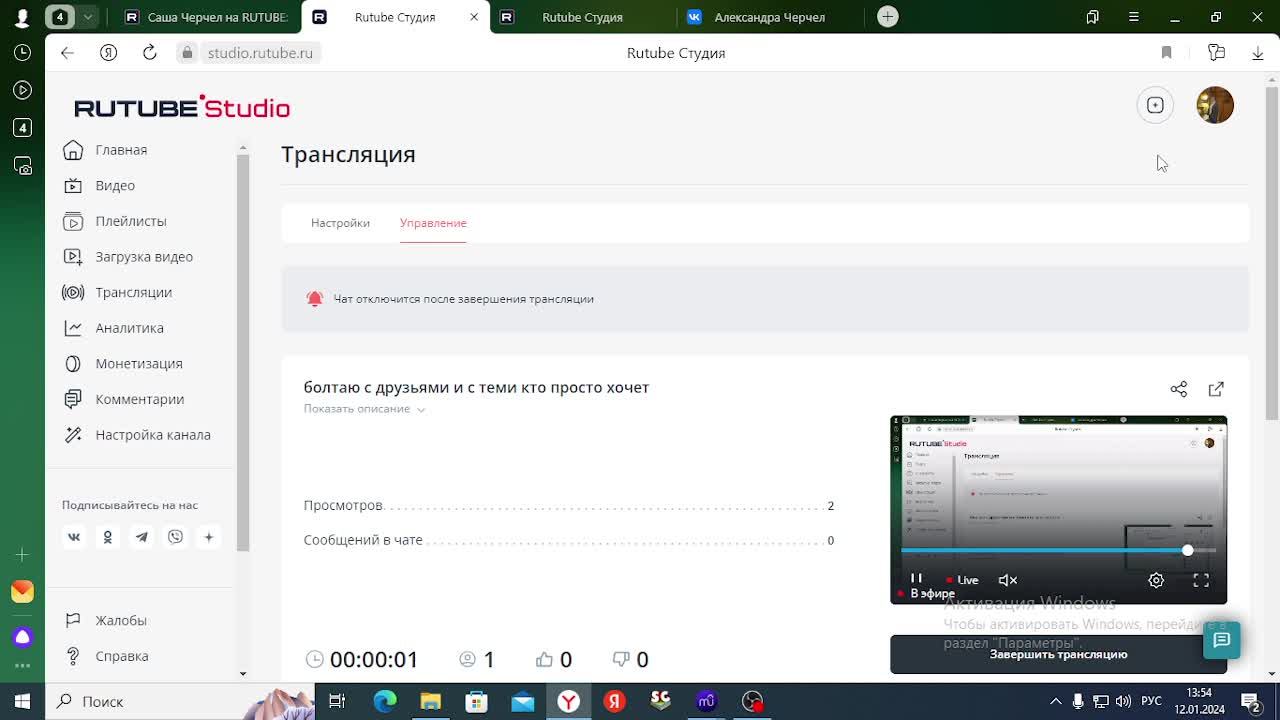Open the Alice assistant in side panel
Image resolution: width=1280 pixels, height=720 pixels.
[22, 637]
